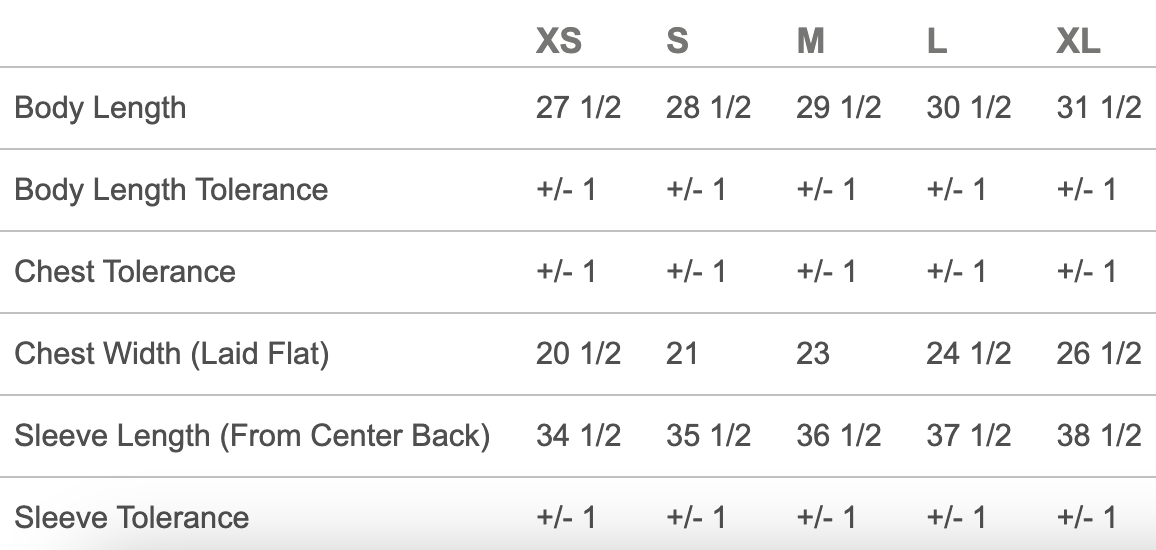Click the XS size column header

tap(558, 42)
